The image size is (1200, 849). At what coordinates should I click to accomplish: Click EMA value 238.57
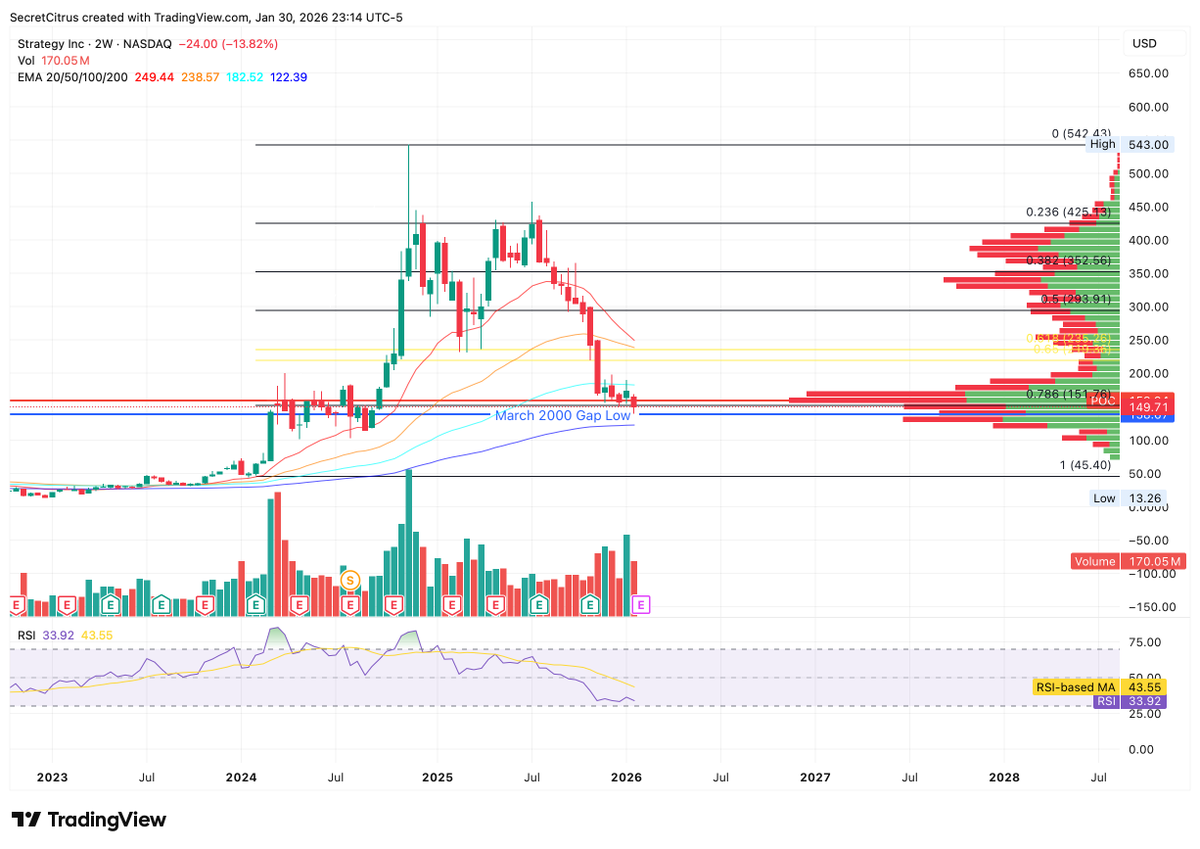tap(200, 77)
